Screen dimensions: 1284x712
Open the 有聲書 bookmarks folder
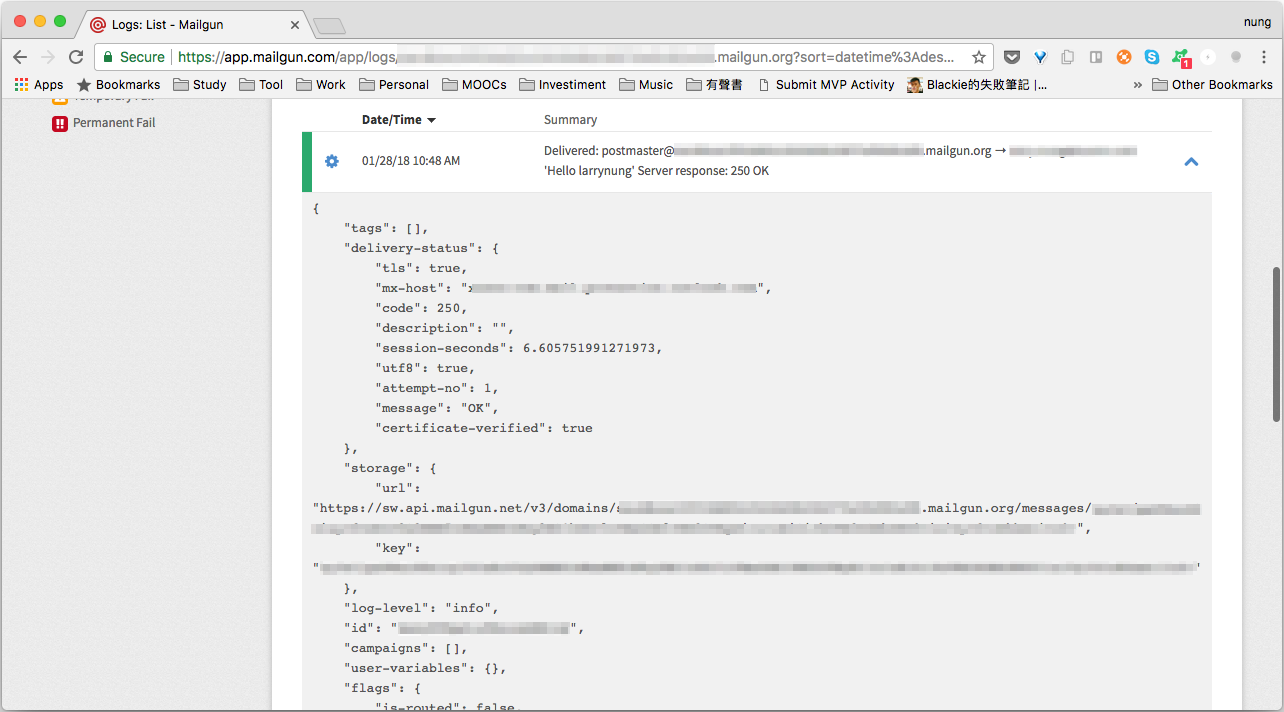pos(714,85)
